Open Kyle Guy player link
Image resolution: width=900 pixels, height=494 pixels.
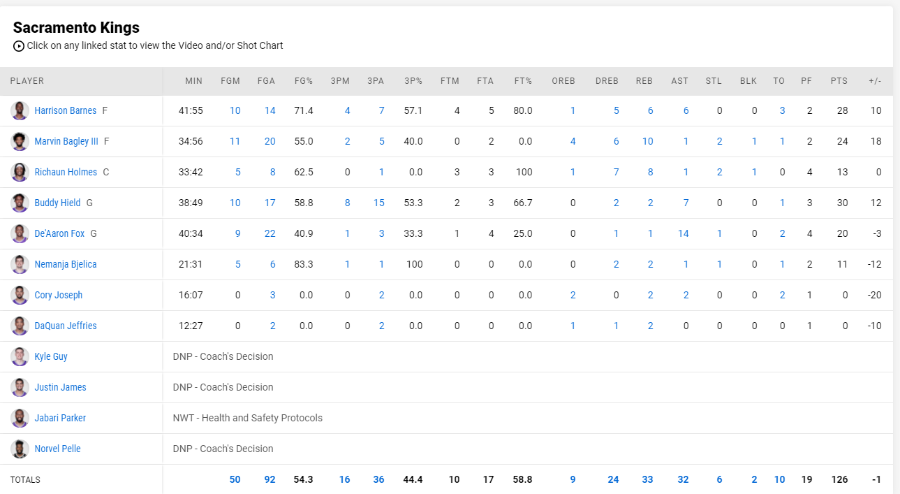(x=51, y=356)
